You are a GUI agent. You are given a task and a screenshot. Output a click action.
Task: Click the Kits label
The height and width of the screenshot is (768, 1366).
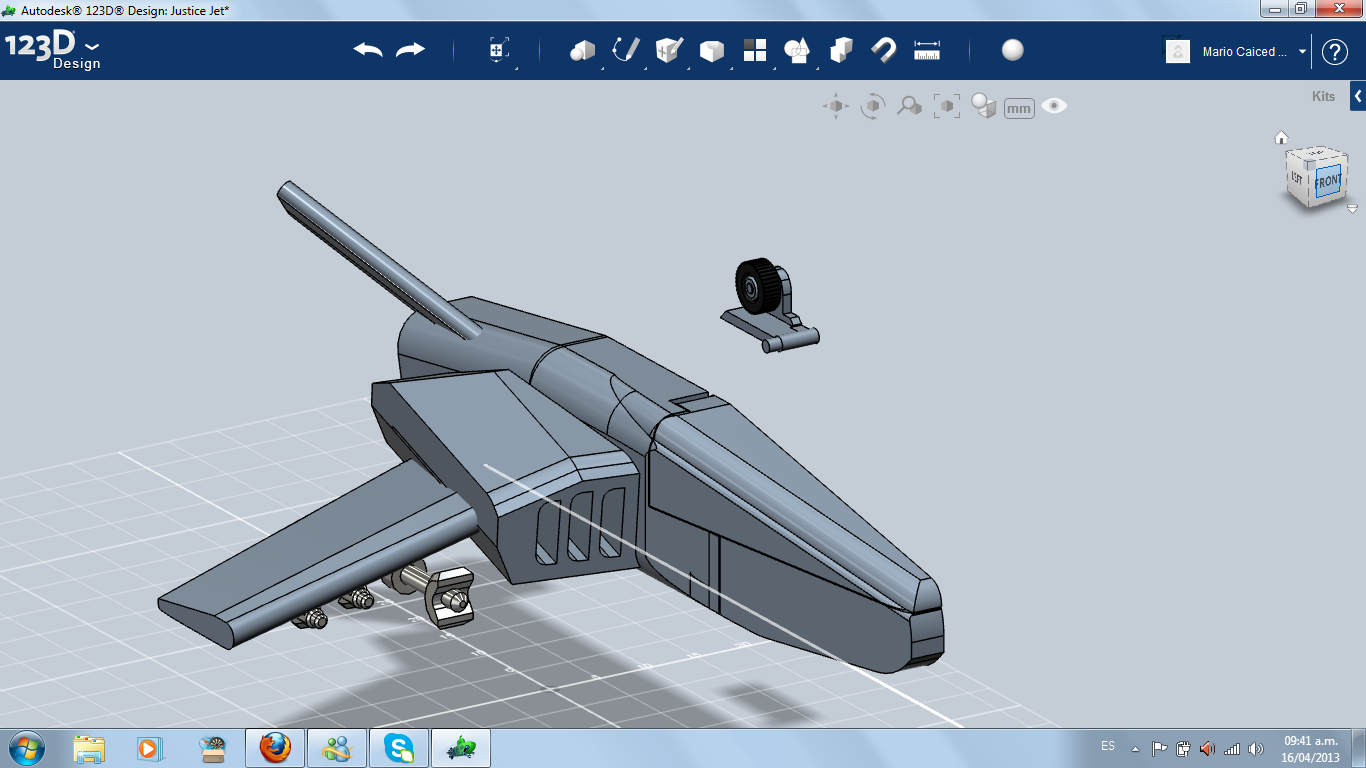1323,97
